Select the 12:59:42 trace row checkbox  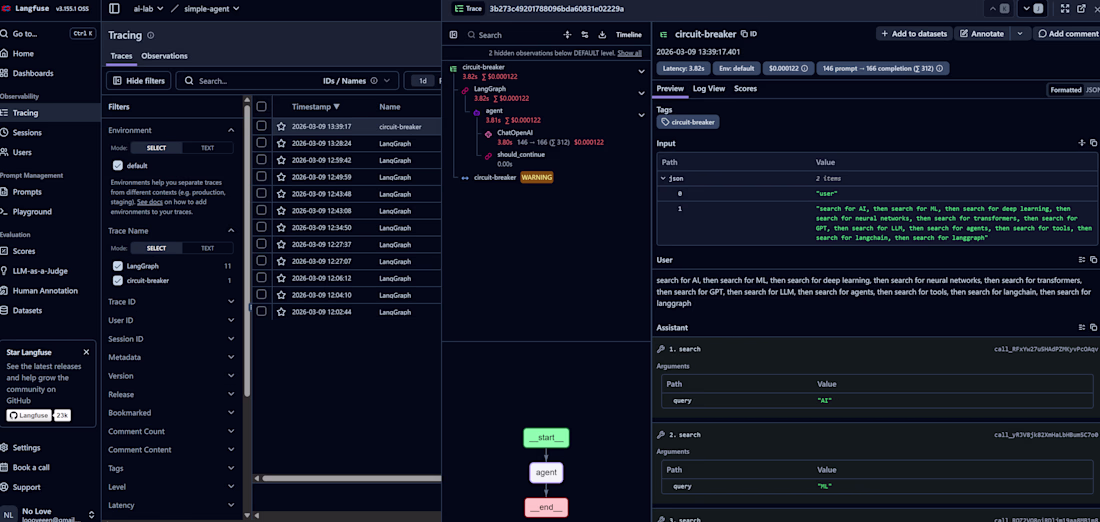click(x=262, y=160)
